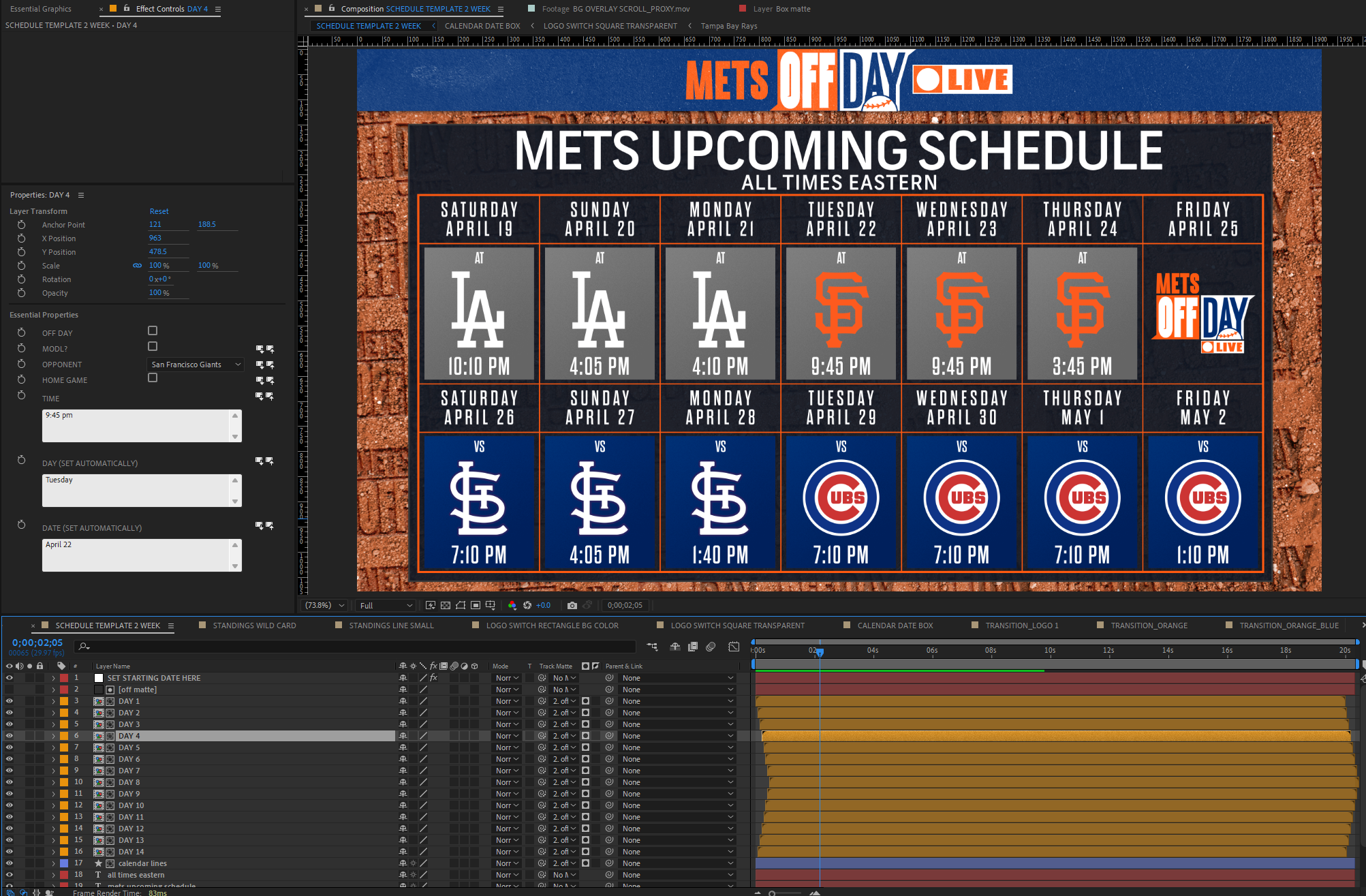
Task: Check the HOME GAME checkbox
Action: (x=153, y=378)
